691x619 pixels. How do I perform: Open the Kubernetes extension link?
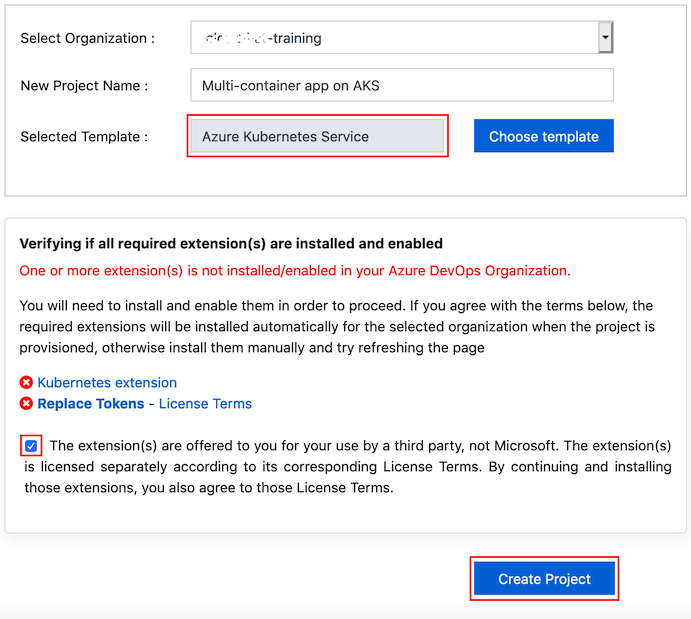[107, 382]
